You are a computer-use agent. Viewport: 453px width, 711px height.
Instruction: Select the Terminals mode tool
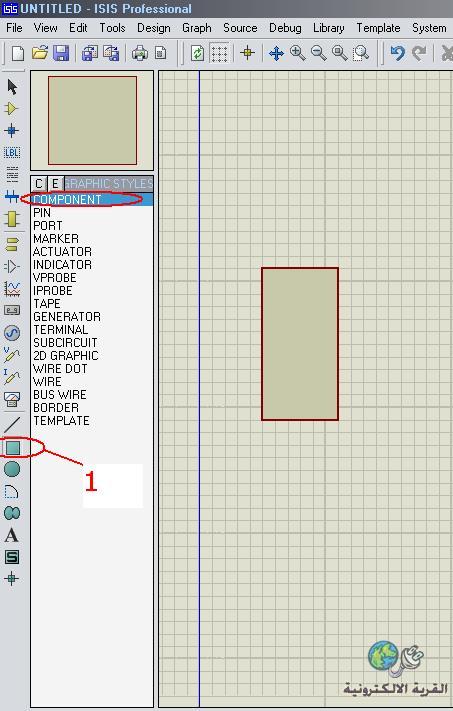[x=12, y=245]
